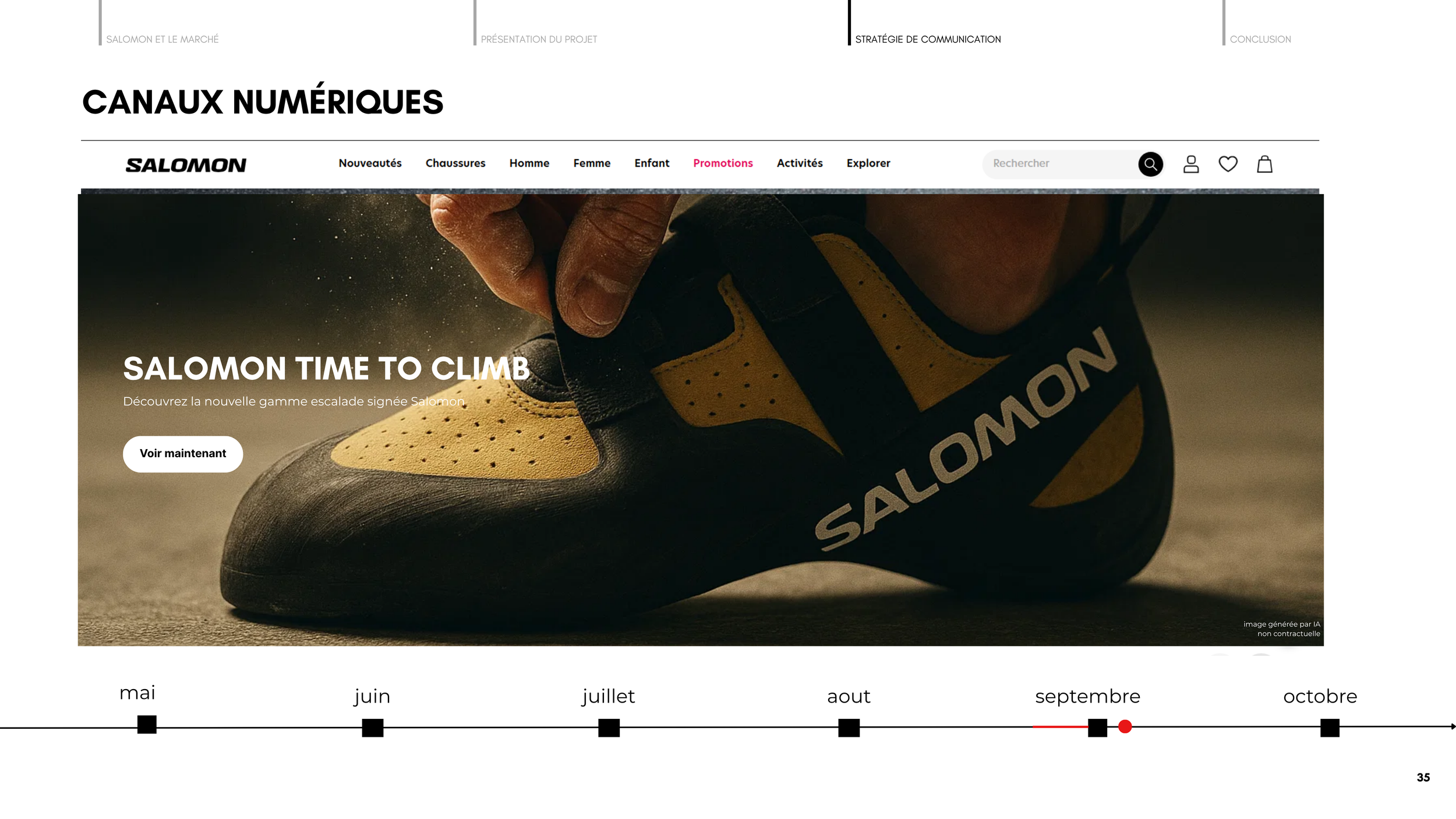
Task: Go to Présentation du projet section
Action: tap(539, 39)
